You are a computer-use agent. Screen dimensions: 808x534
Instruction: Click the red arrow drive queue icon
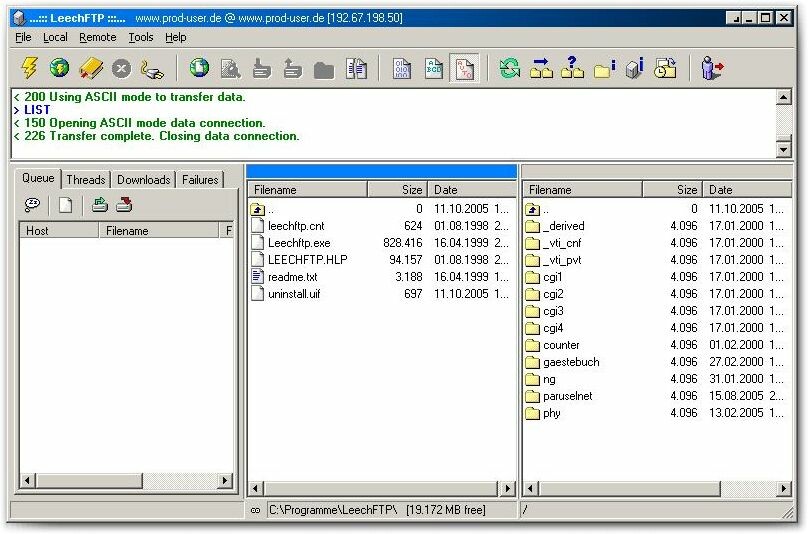(124, 205)
